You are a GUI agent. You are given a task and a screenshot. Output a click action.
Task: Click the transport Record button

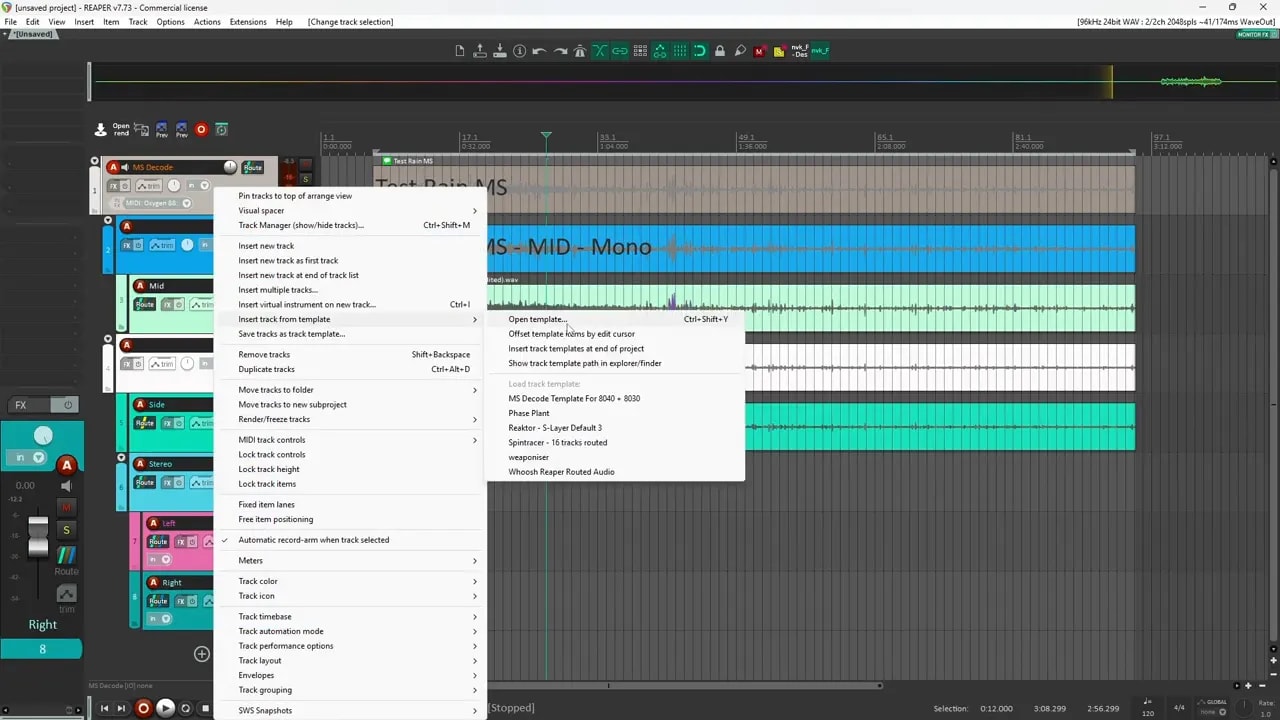tap(143, 708)
